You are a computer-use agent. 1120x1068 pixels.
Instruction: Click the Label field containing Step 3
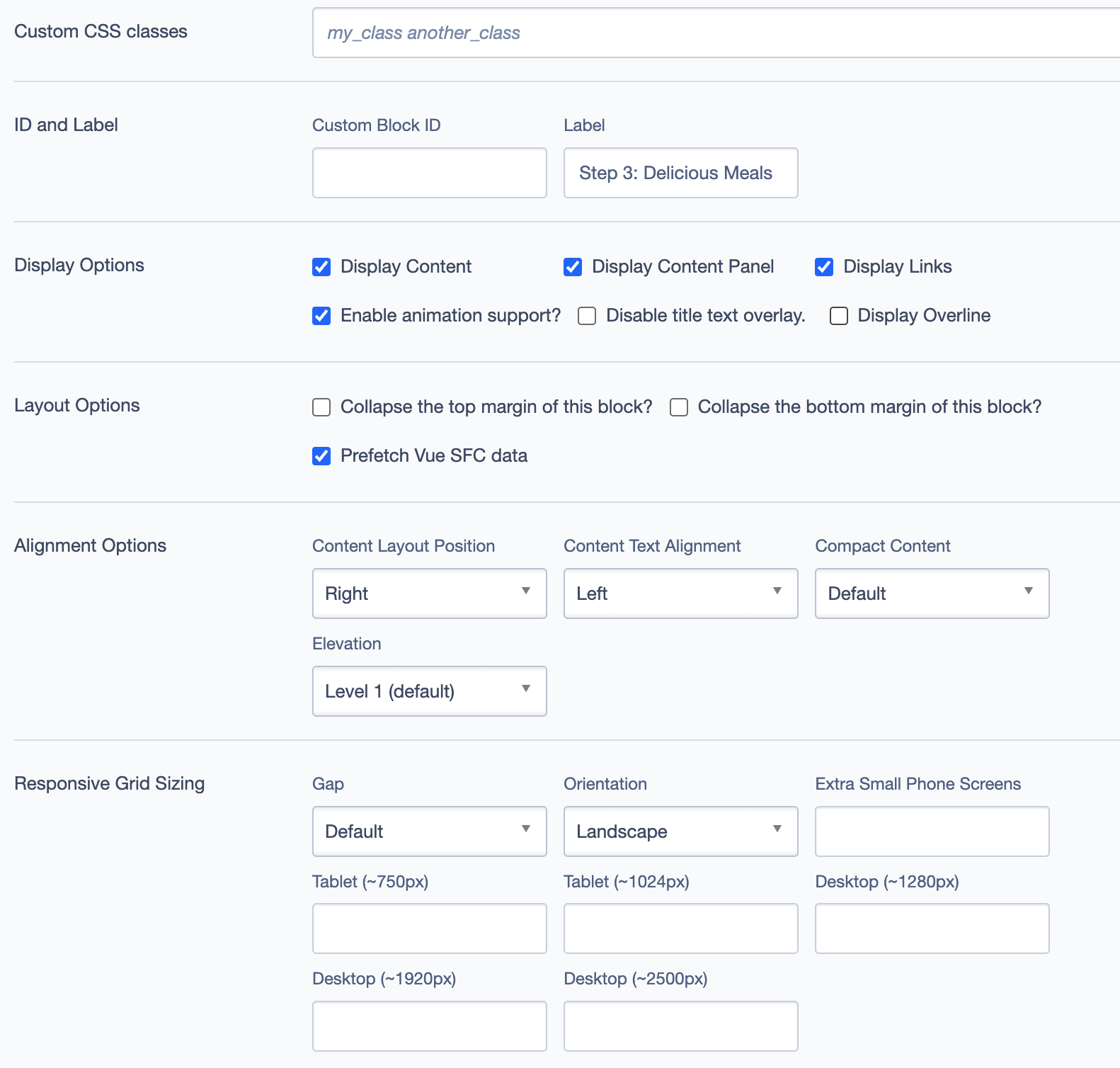pos(680,173)
